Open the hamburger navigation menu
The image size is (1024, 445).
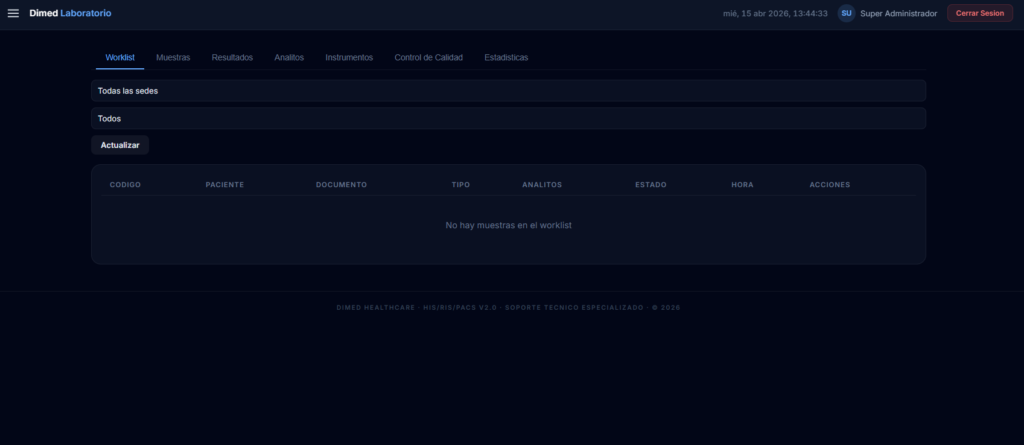click(13, 13)
